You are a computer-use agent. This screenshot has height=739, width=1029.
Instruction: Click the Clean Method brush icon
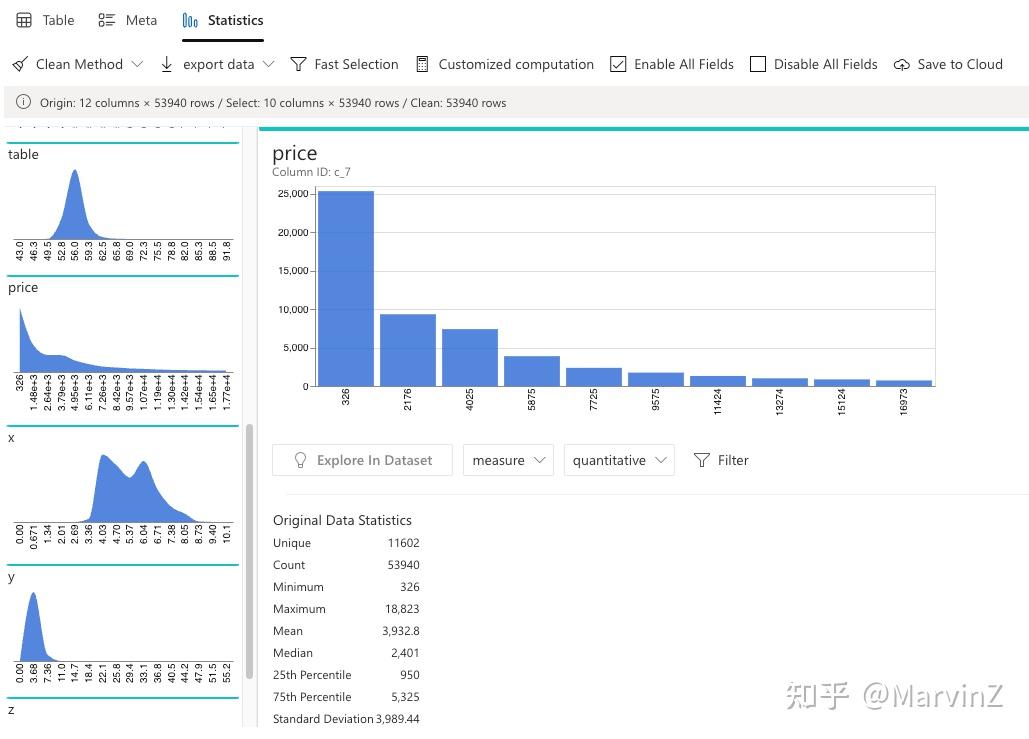[x=20, y=64]
